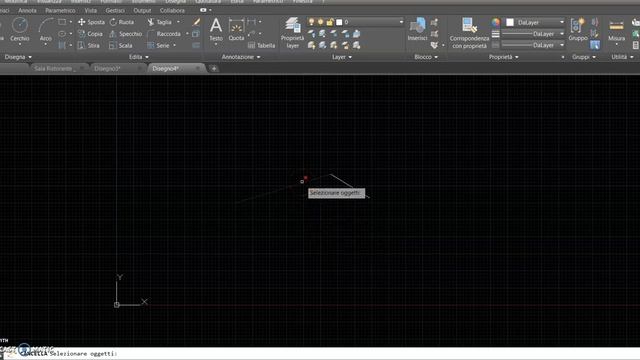Expand the Utilità panel

622,57
